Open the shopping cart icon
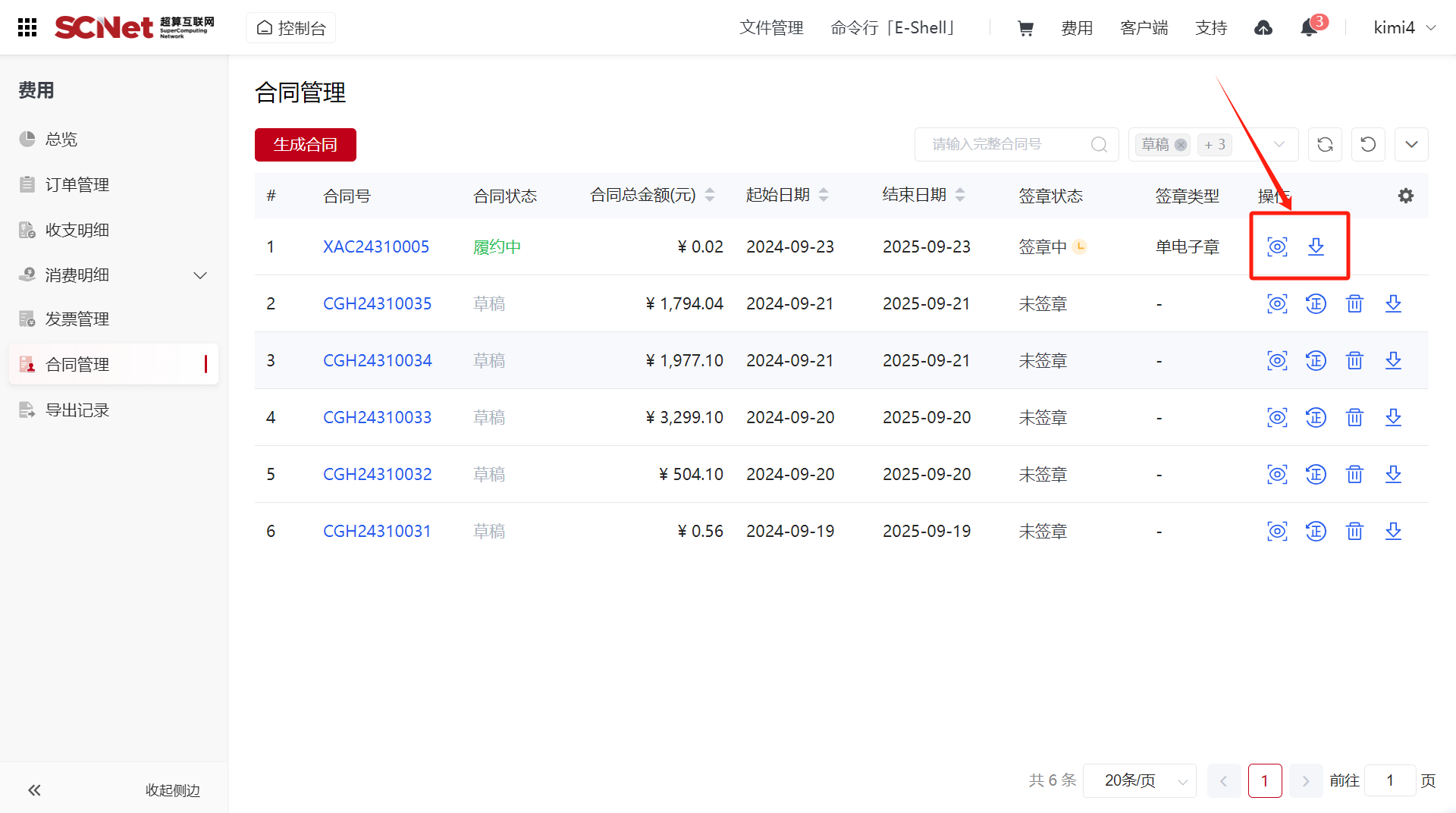Screen dimensions: 1456x813 [1025, 28]
